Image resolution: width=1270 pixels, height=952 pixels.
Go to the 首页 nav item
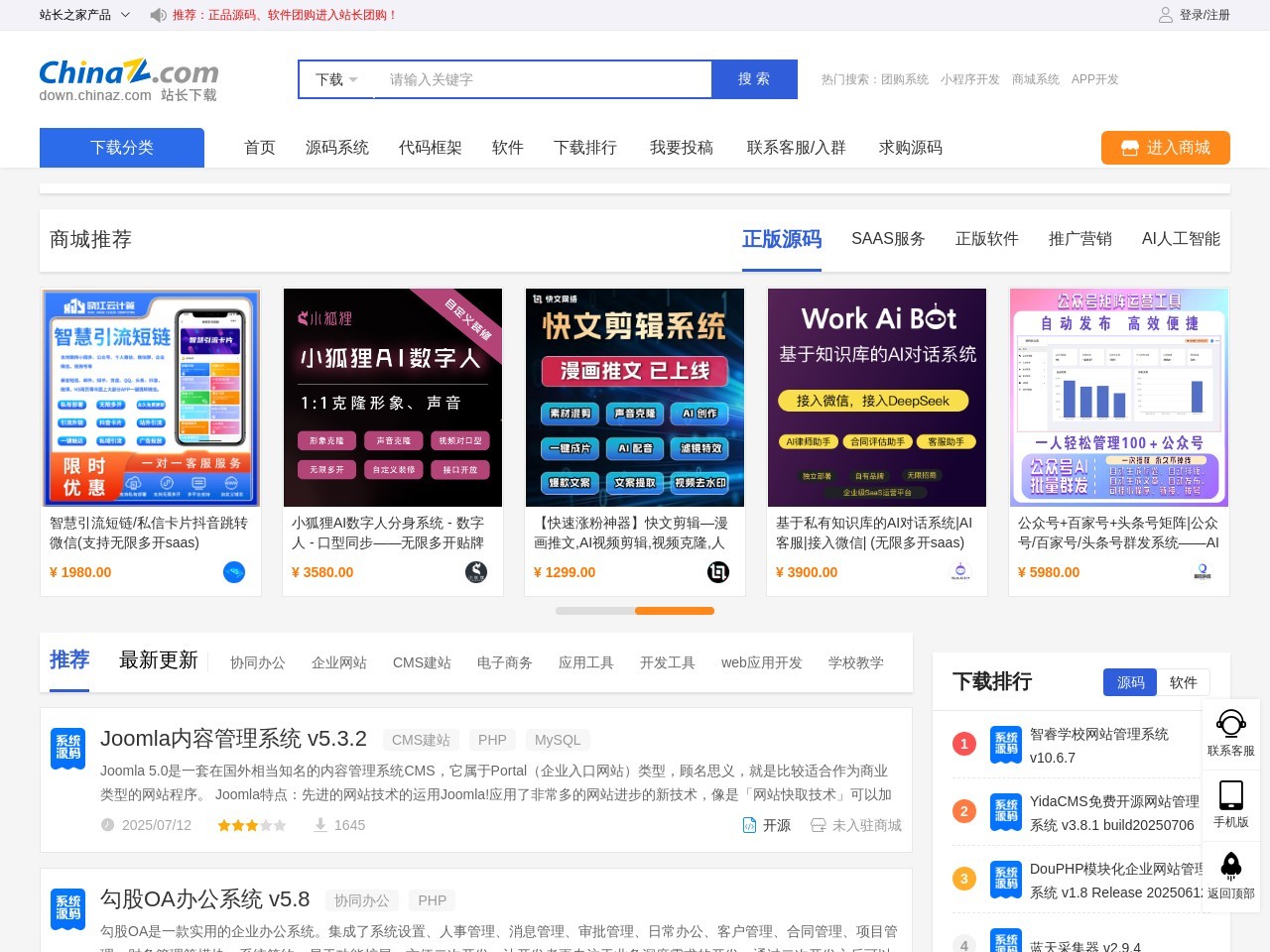(x=260, y=148)
